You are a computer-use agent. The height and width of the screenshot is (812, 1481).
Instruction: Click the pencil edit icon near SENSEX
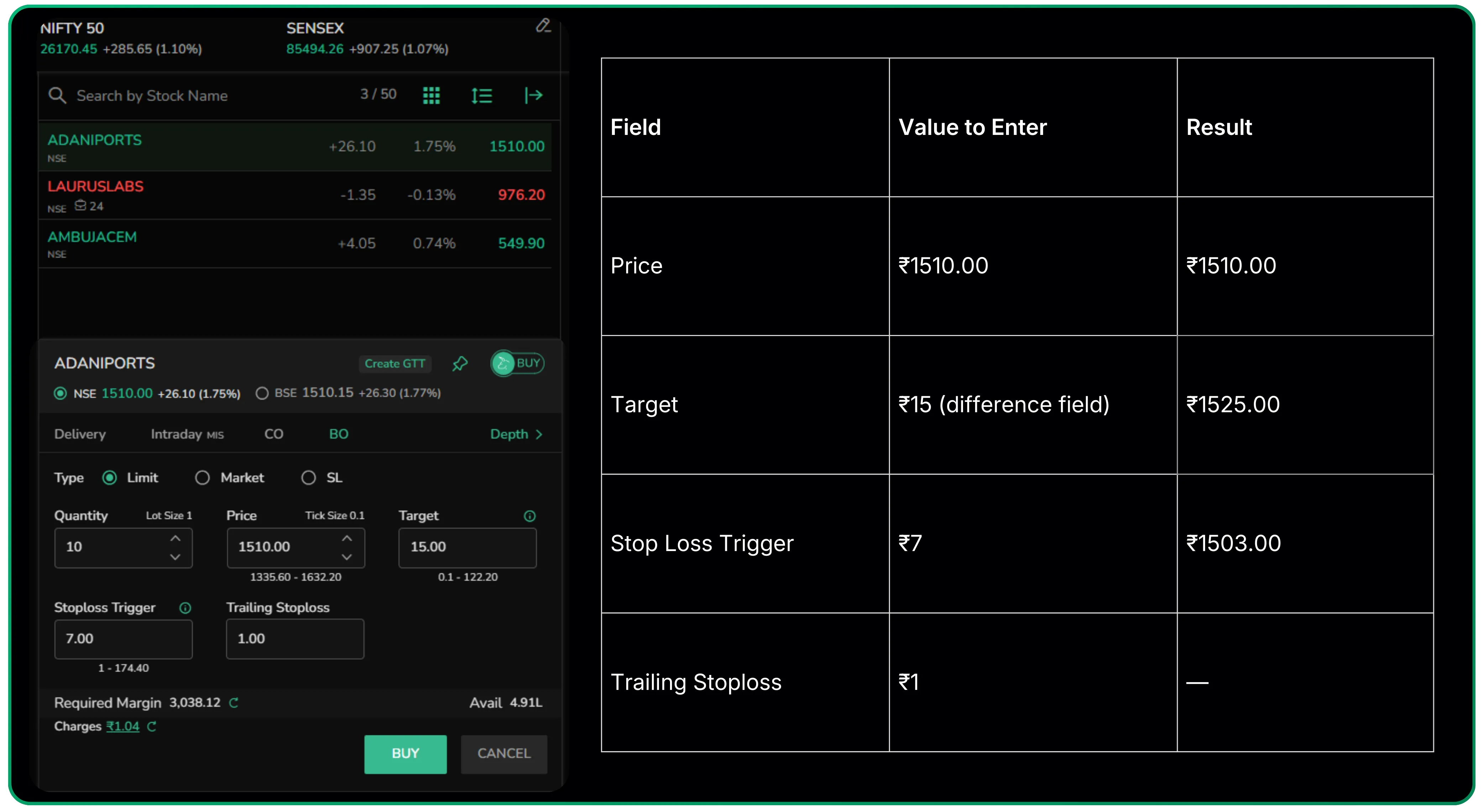[x=543, y=26]
